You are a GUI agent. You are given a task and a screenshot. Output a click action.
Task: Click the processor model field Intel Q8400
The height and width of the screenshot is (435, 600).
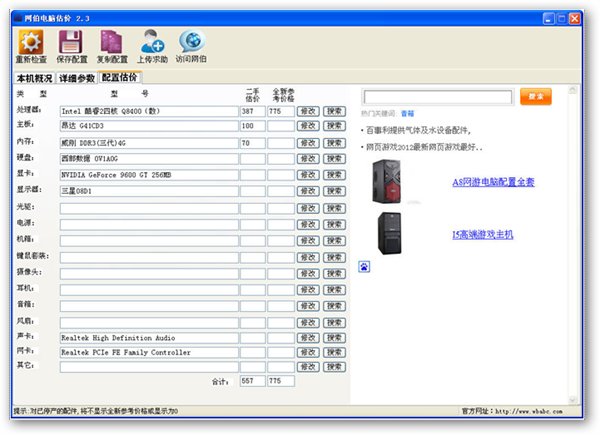click(x=149, y=111)
